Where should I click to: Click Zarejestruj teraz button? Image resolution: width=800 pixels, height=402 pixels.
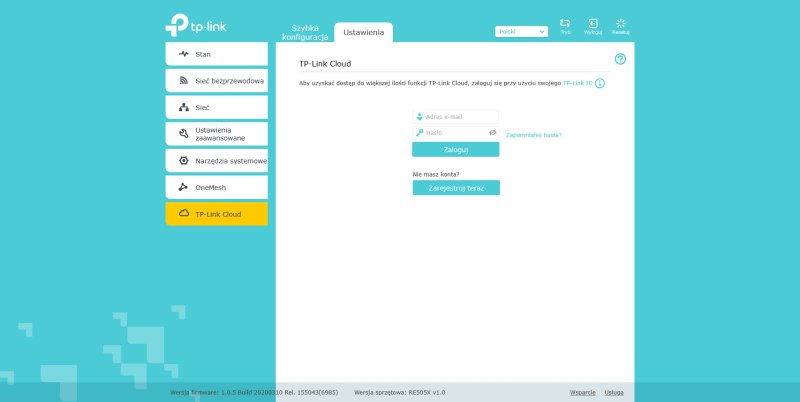[x=456, y=188]
